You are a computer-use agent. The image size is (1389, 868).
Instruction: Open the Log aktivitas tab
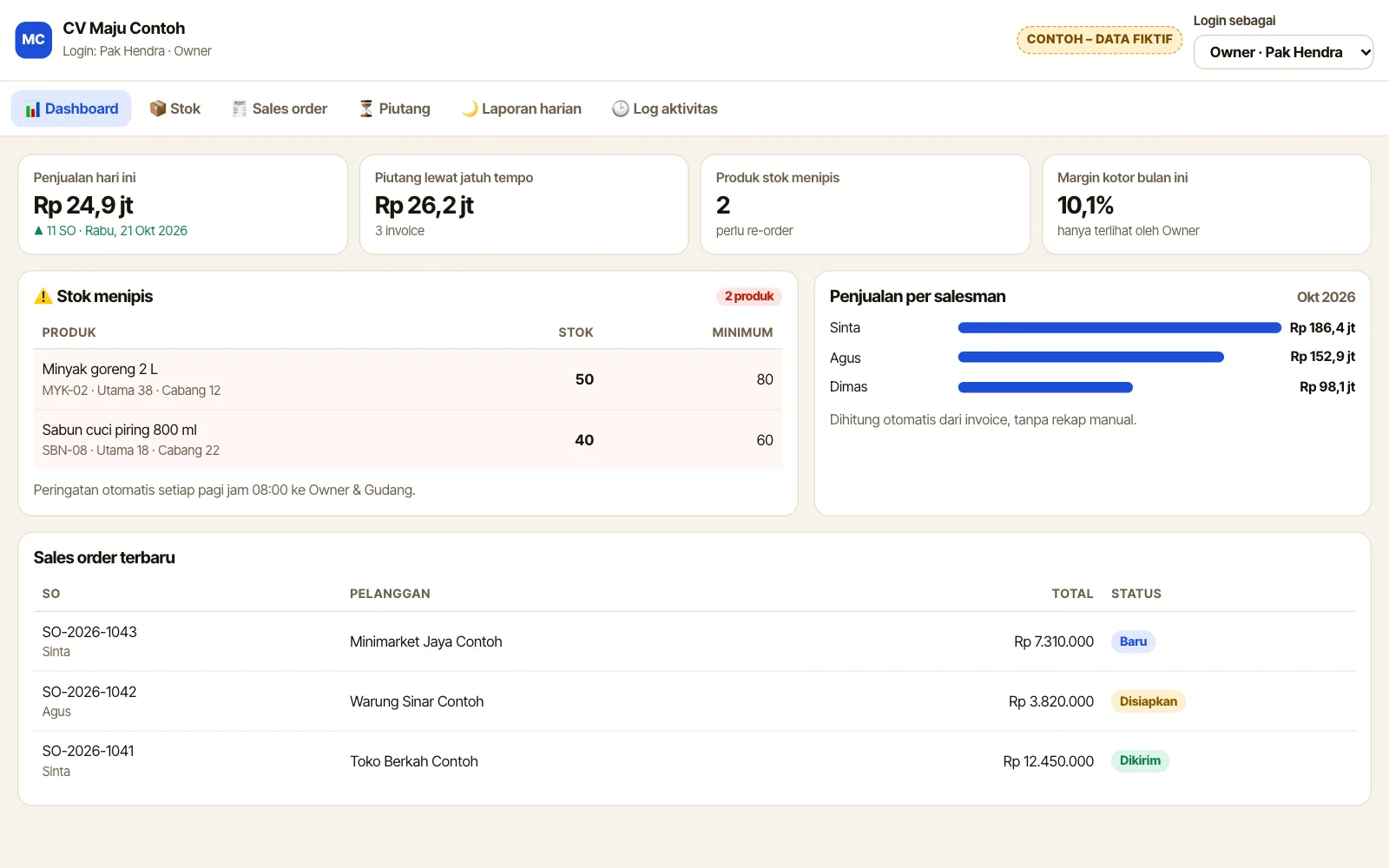tap(665, 108)
